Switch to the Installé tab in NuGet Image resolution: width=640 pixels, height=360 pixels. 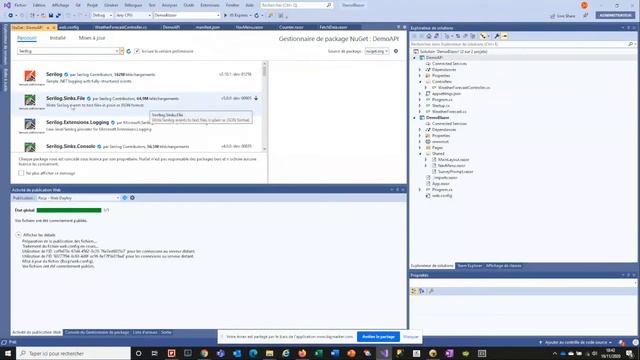(x=58, y=38)
